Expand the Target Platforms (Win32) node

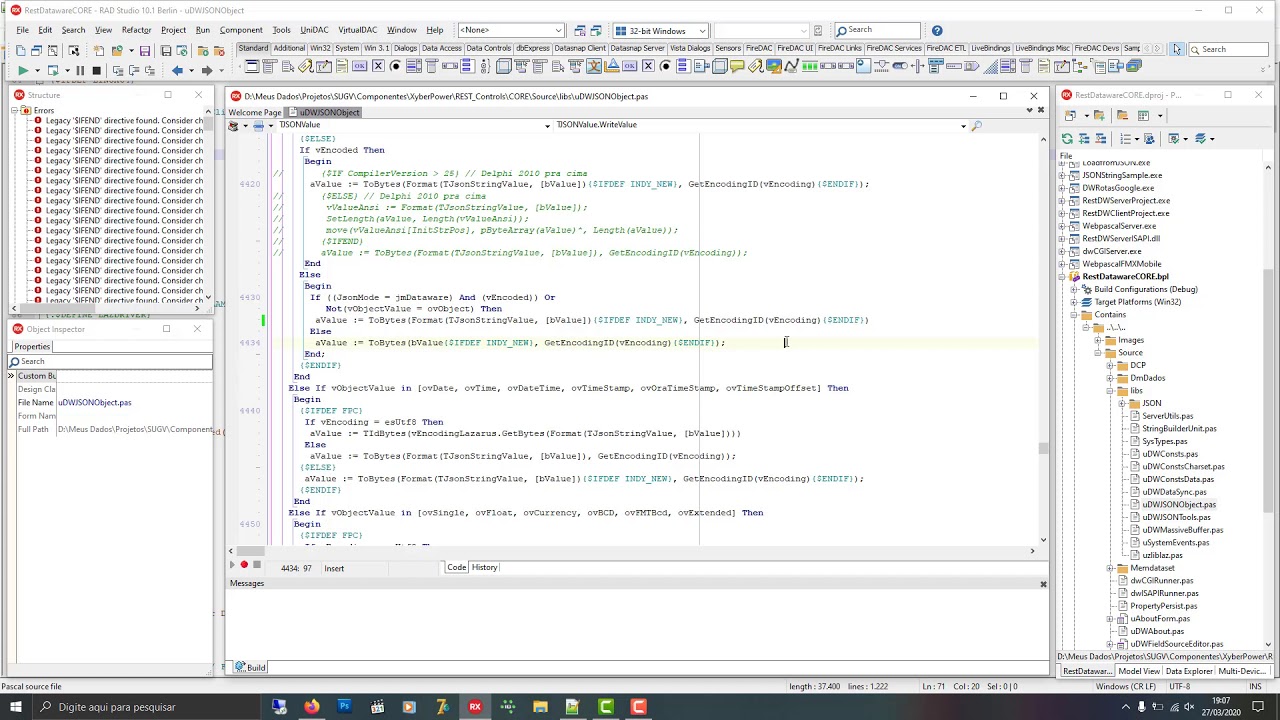pos(1074,302)
